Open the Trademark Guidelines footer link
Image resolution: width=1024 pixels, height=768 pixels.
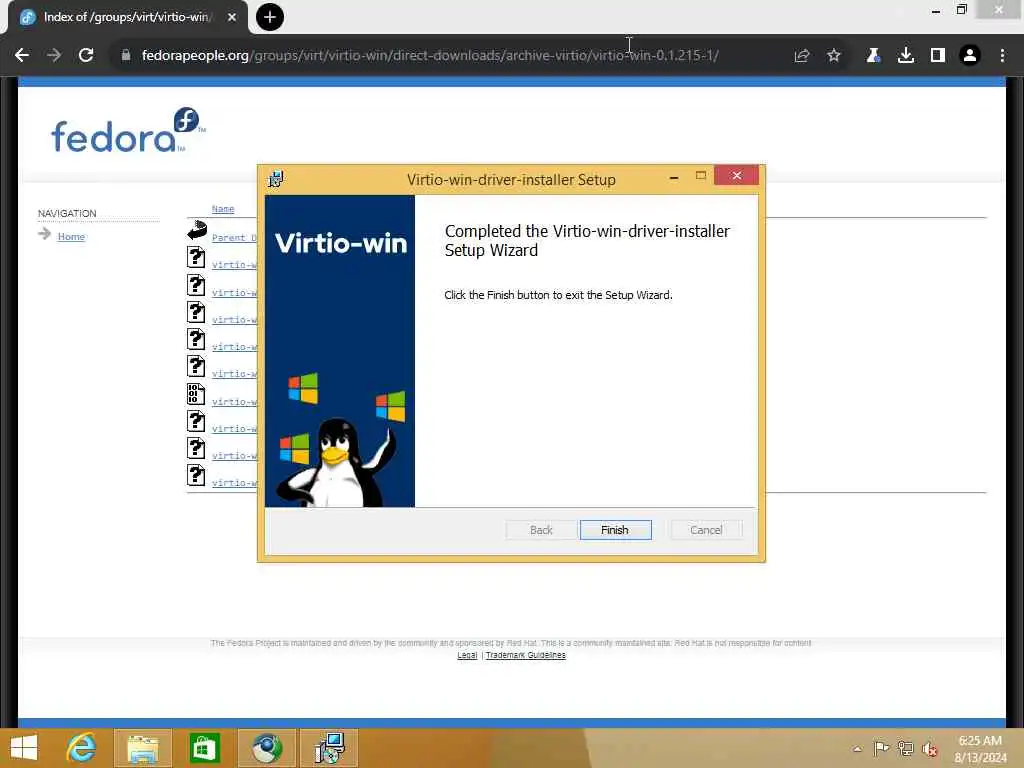526,655
